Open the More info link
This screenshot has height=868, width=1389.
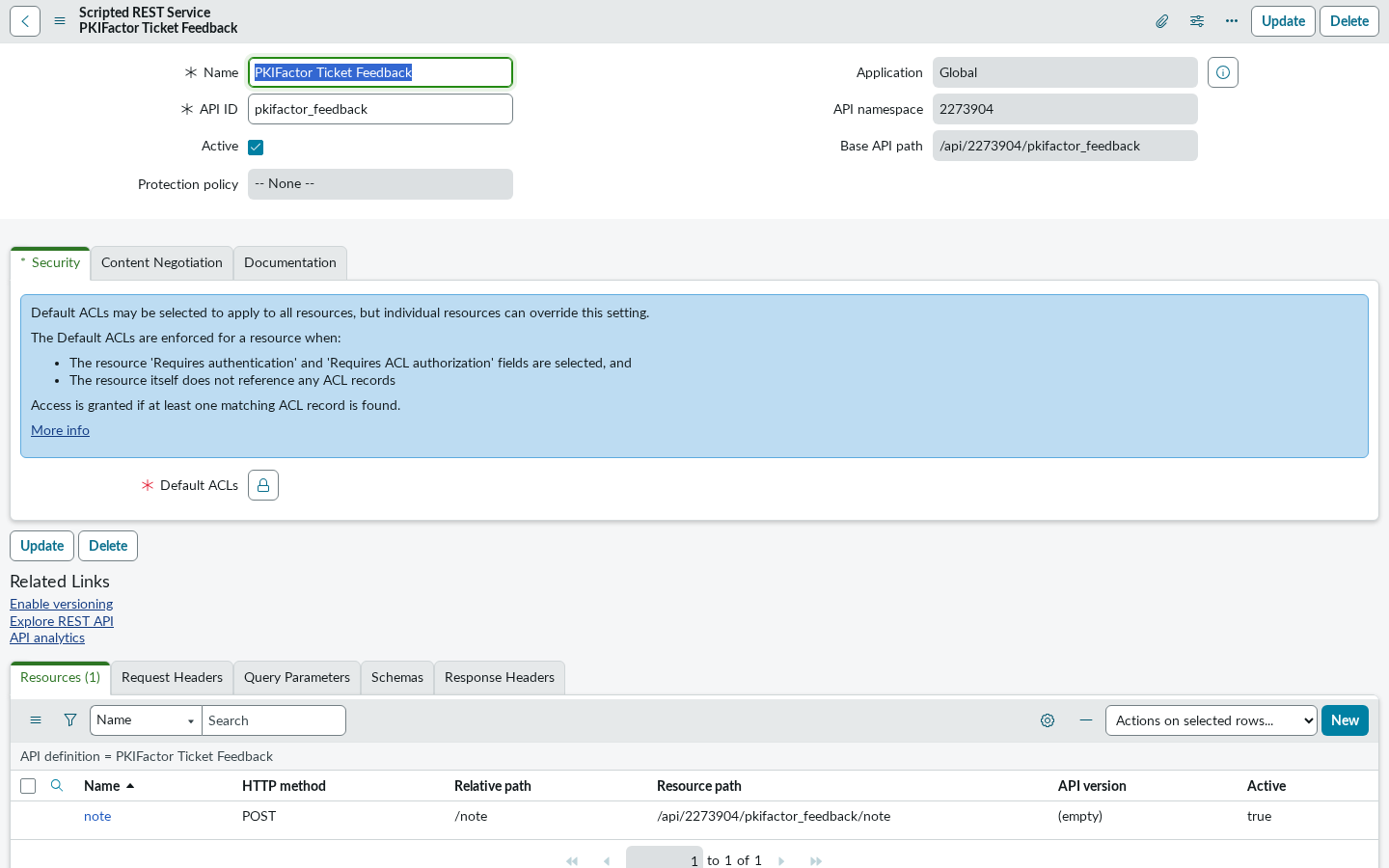click(60, 430)
